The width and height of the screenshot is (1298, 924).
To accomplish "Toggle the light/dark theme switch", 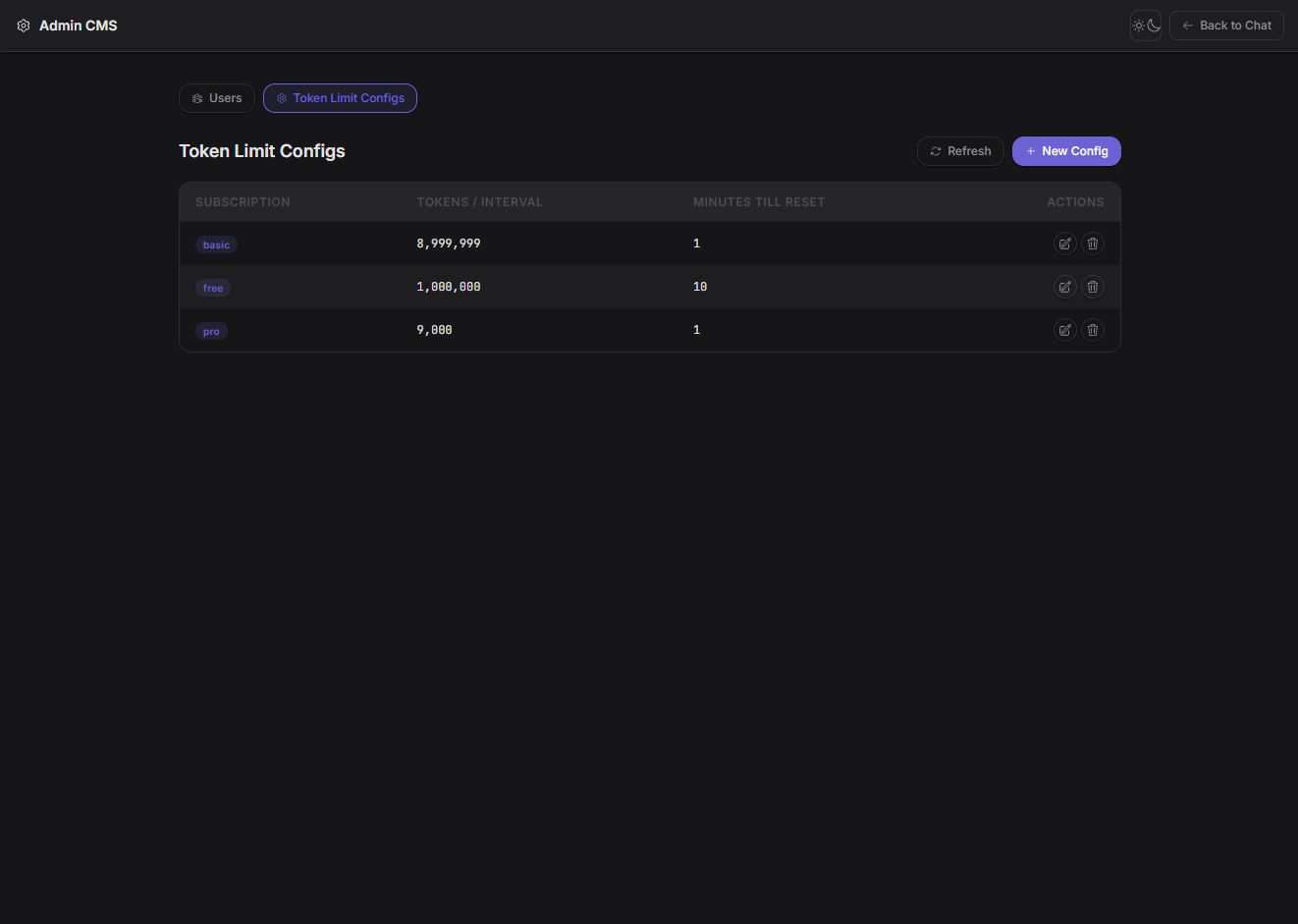I will click(1146, 26).
